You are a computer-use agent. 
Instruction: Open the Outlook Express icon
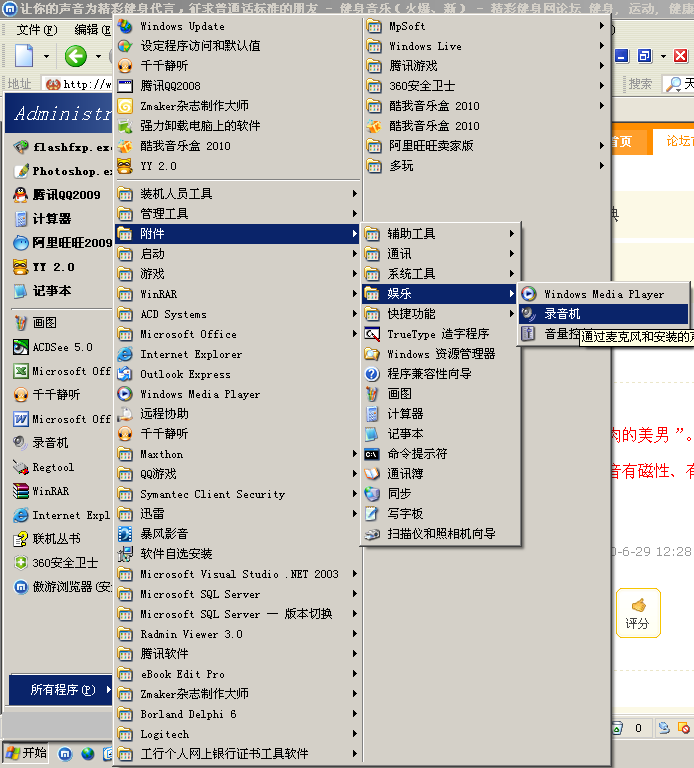click(x=125, y=374)
